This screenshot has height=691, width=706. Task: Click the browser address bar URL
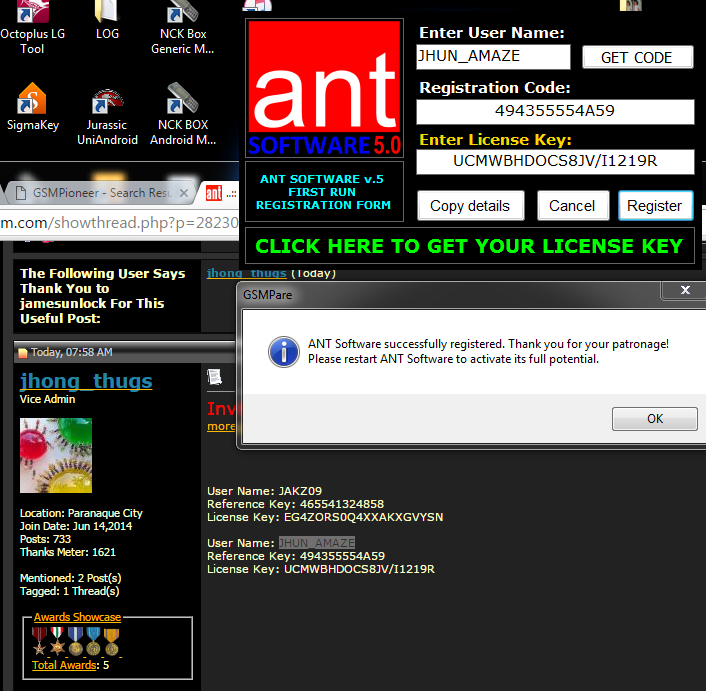pyautogui.click(x=119, y=223)
